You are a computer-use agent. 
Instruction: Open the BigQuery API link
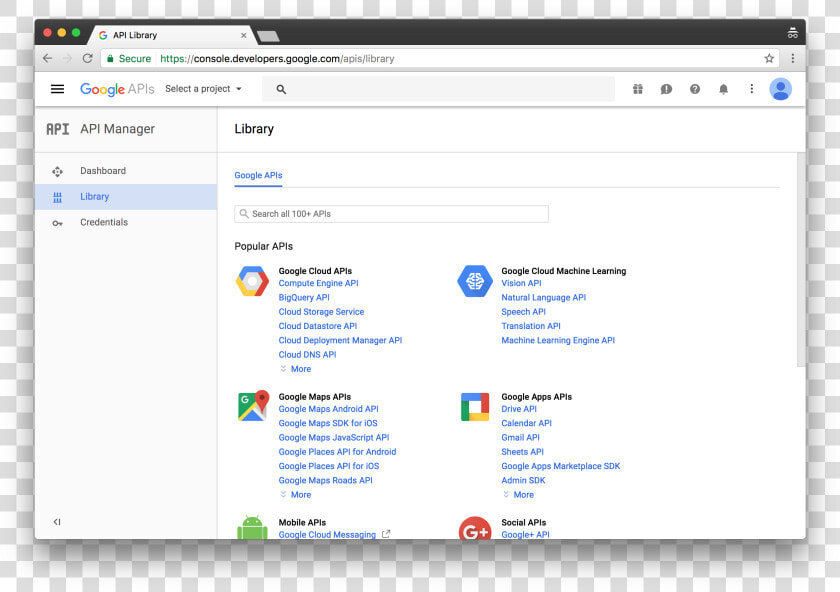coord(304,298)
